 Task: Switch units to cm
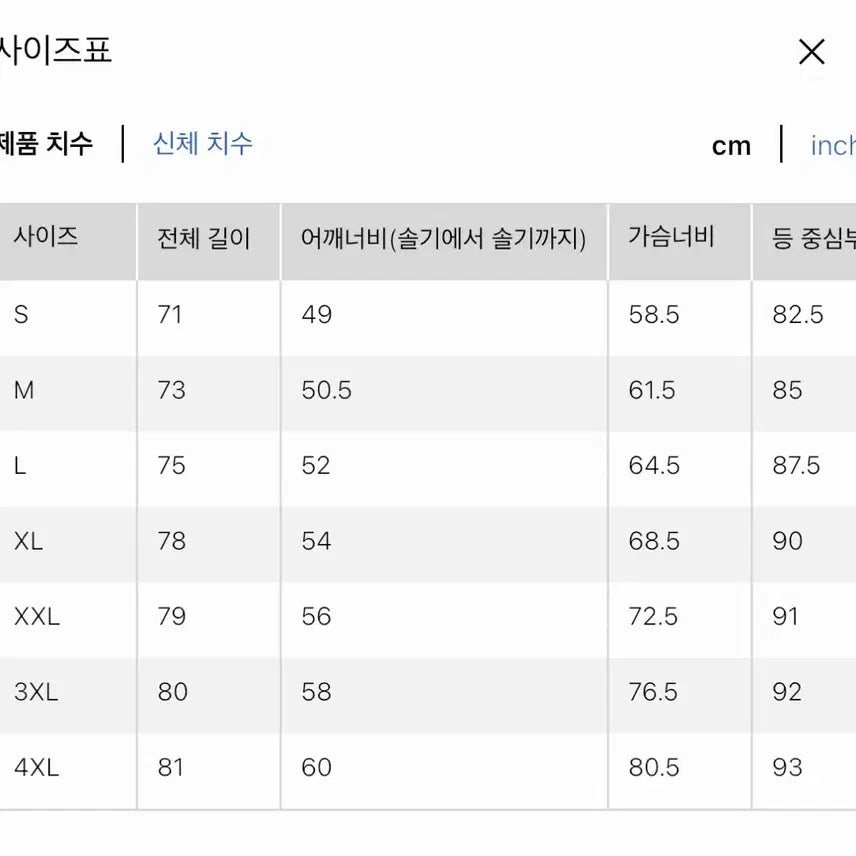pyautogui.click(x=731, y=146)
